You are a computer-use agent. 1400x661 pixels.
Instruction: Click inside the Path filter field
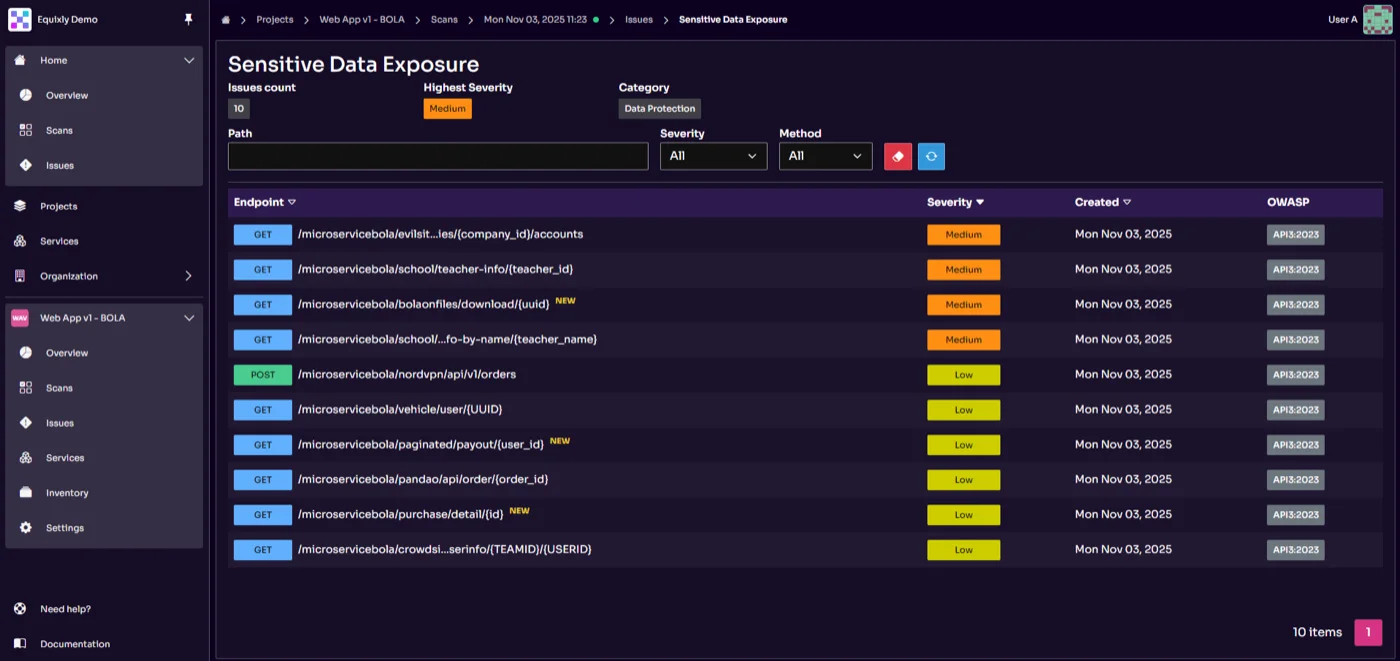(x=437, y=156)
